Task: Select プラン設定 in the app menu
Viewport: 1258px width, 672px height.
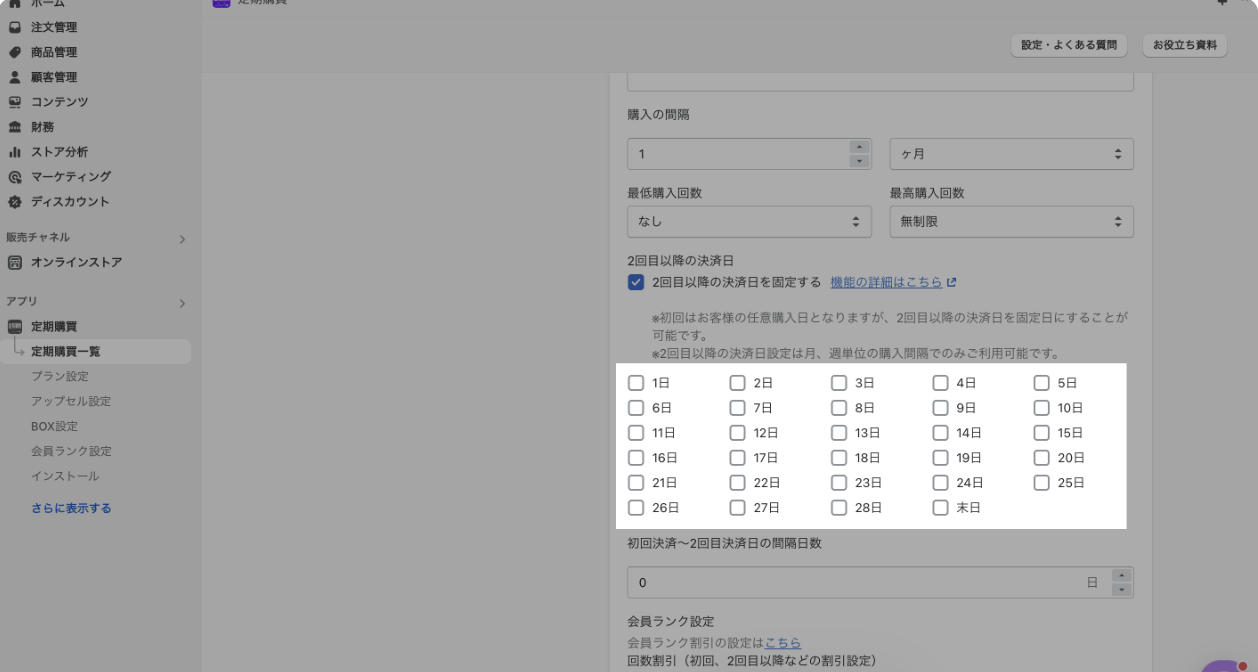Action: coord(60,376)
